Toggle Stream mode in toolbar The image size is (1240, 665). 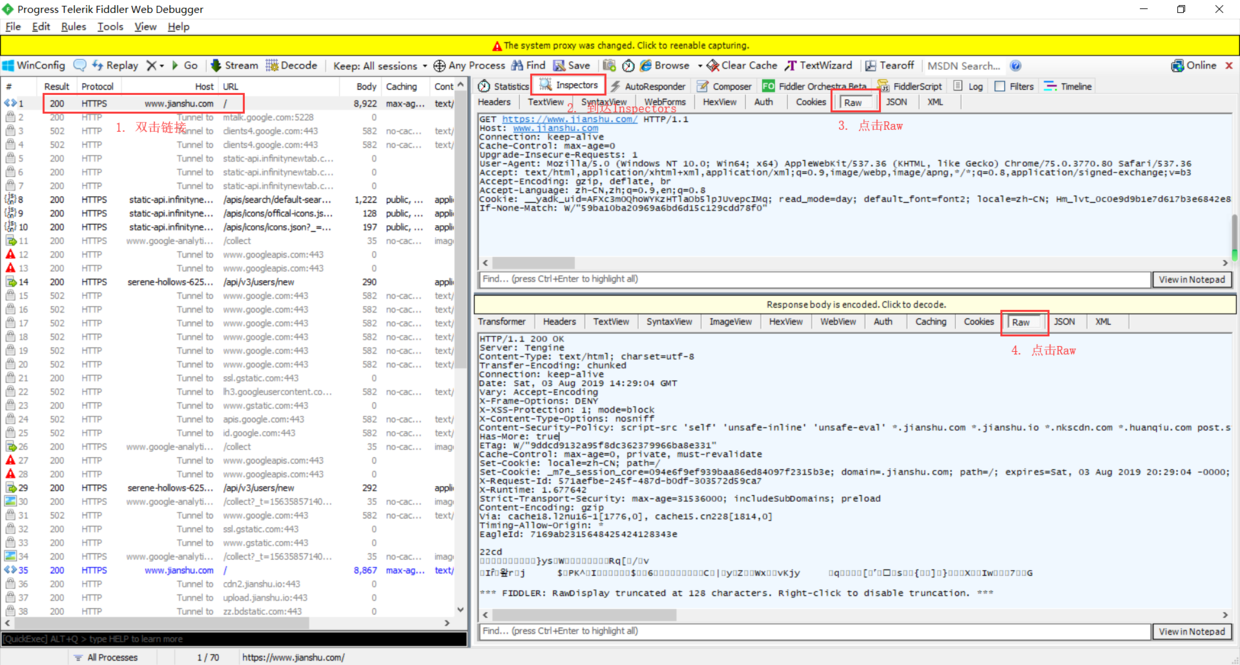[233, 66]
